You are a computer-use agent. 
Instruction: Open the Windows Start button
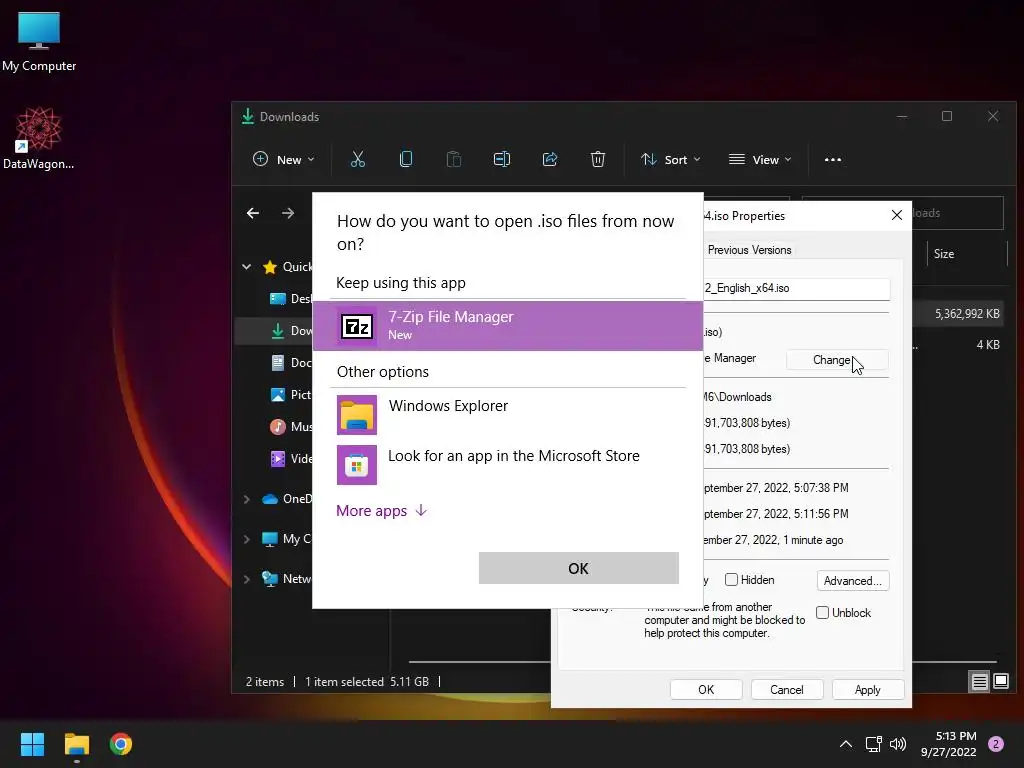pos(32,744)
